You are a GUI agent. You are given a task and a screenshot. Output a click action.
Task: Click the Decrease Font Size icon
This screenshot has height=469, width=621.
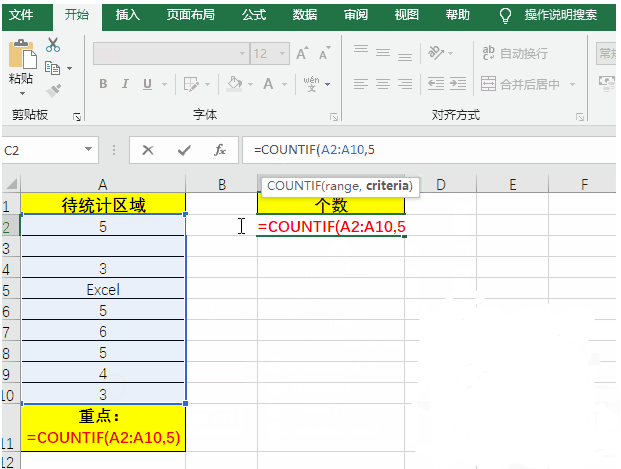pyautogui.click(x=324, y=53)
